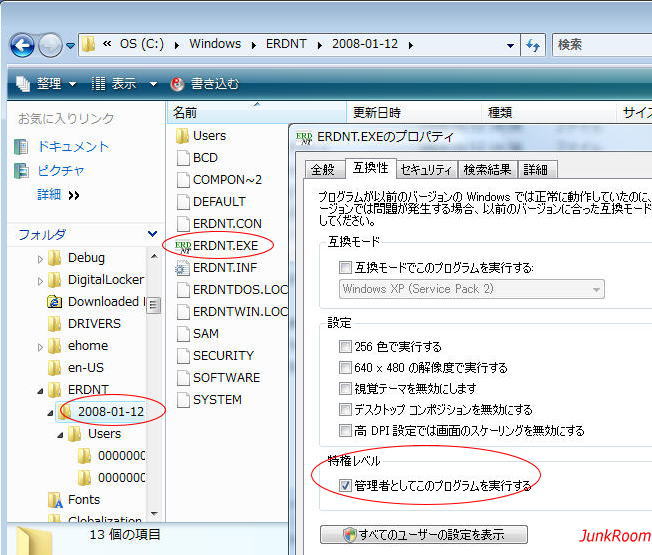Select Downloaded folder icon in tree
Viewport: 652px width, 555px height.
(x=54, y=302)
